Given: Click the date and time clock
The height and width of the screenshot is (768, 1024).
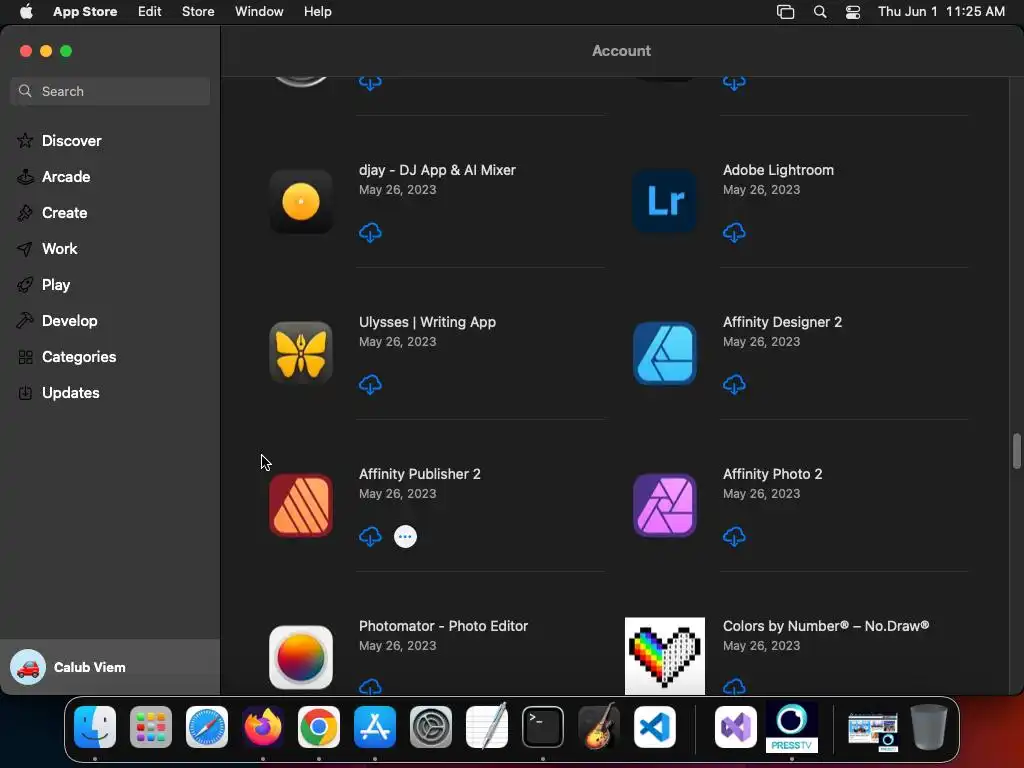Looking at the screenshot, I should pyautogui.click(x=941, y=11).
